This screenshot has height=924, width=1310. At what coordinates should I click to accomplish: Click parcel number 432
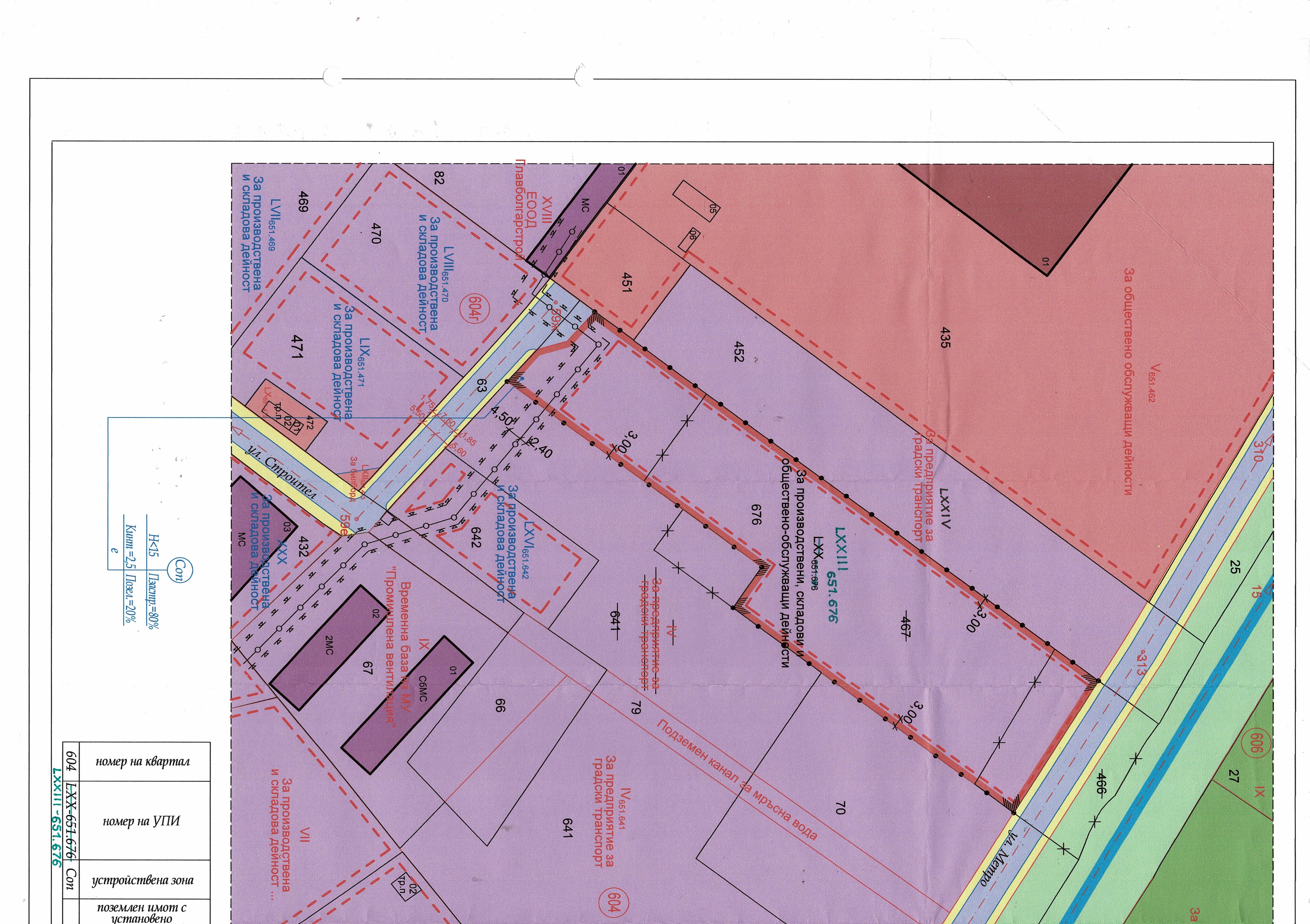tap(303, 546)
